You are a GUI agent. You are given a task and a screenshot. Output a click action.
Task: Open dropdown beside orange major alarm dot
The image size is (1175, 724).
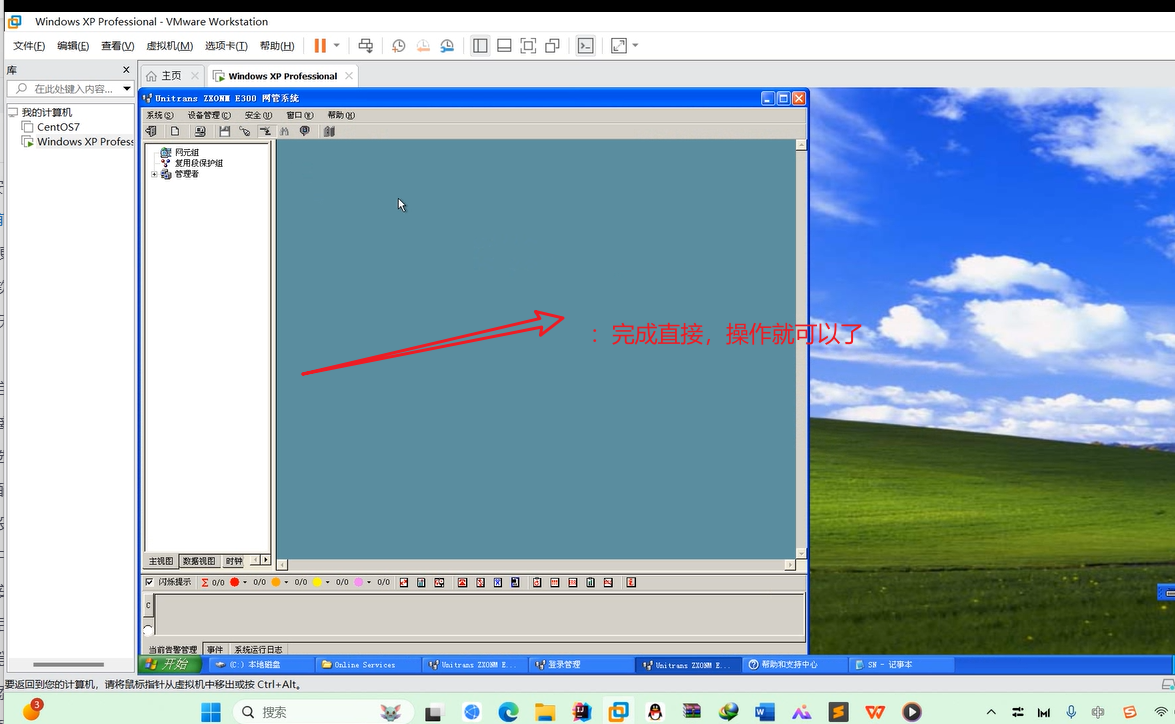pos(286,582)
